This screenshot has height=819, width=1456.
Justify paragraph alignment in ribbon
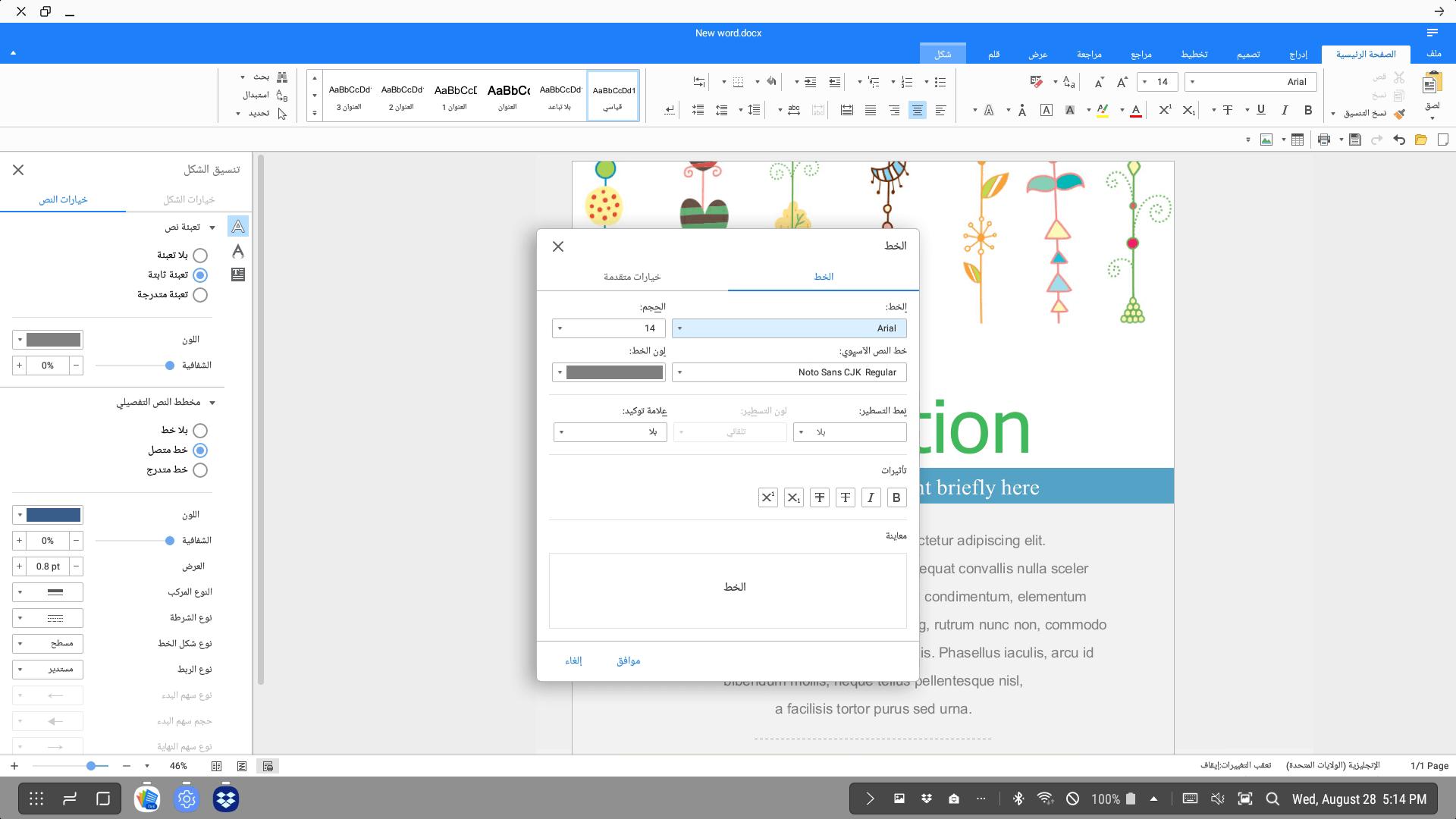(x=871, y=111)
